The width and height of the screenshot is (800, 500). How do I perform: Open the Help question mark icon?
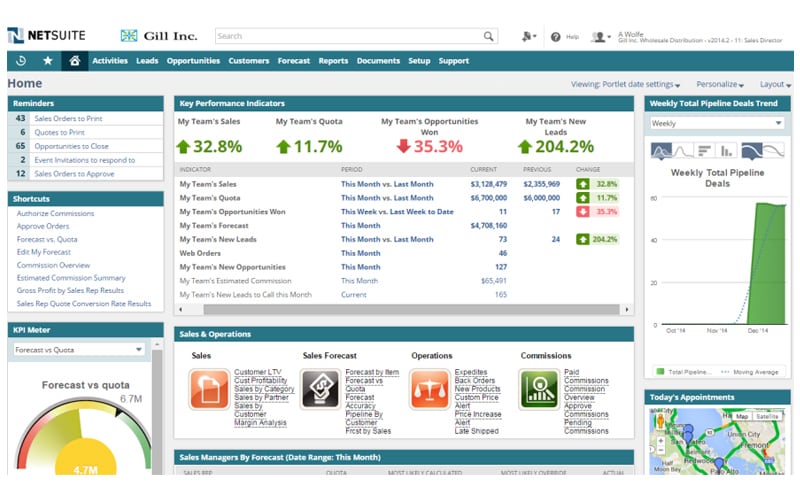(556, 37)
